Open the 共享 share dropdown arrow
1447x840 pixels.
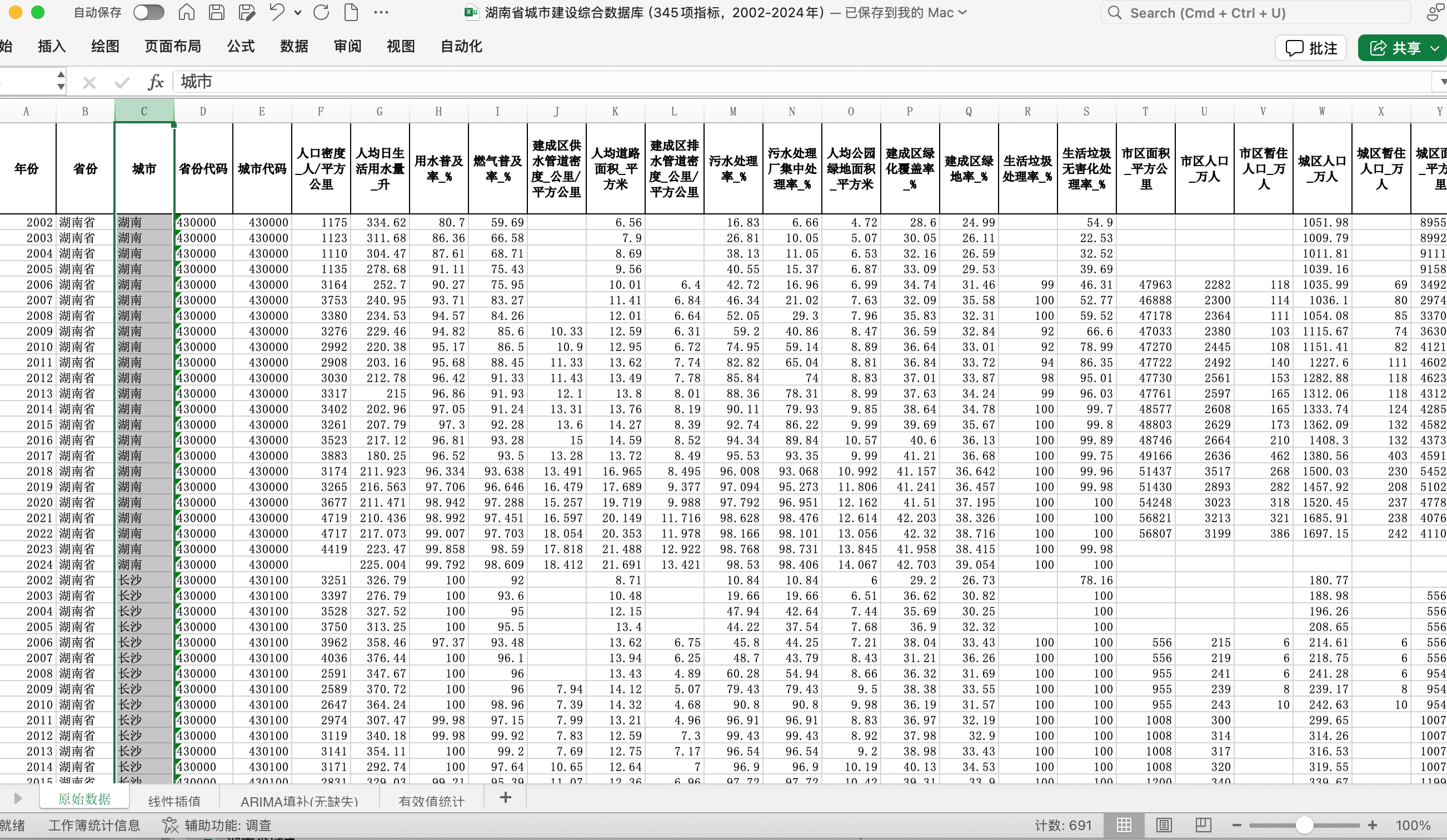pos(1435,48)
